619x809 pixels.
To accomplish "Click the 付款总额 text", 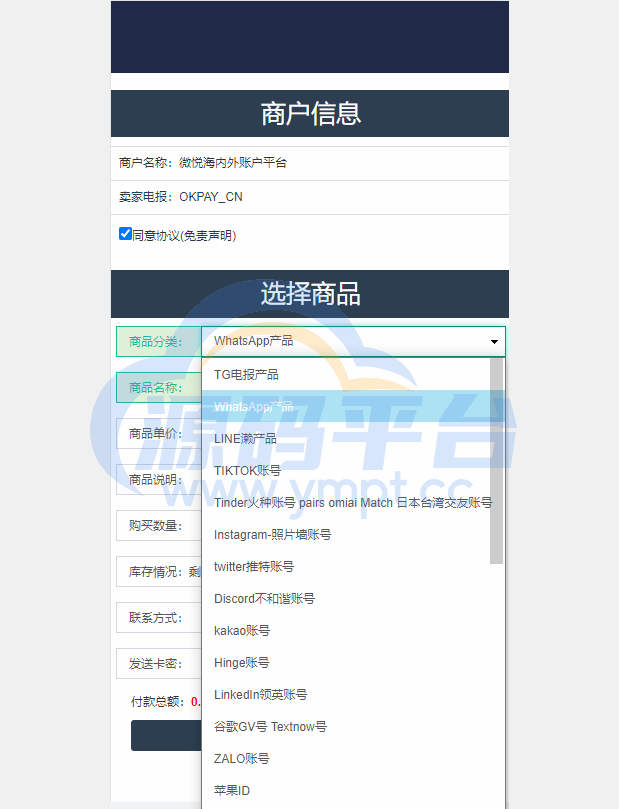I will tap(157, 702).
